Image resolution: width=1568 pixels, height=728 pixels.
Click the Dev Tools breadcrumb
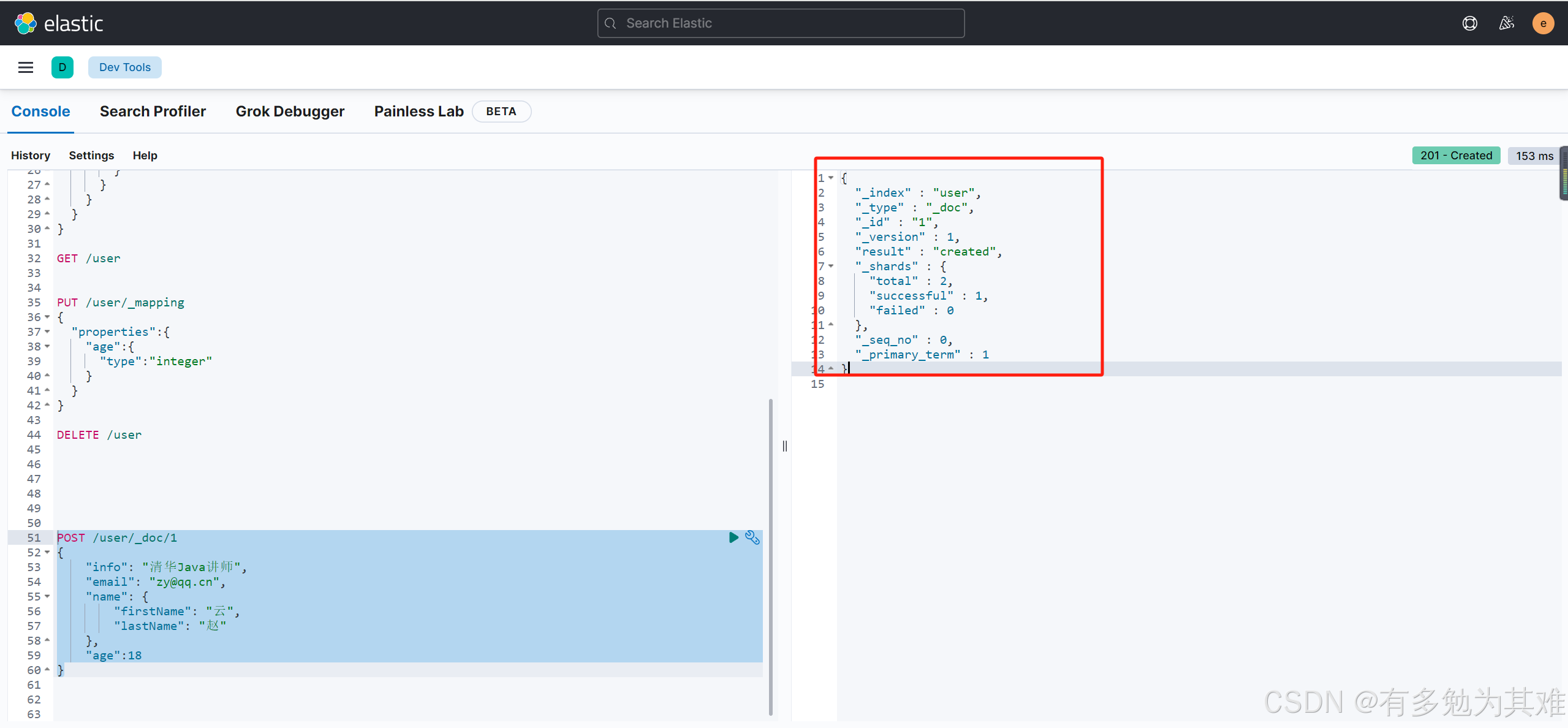point(125,67)
